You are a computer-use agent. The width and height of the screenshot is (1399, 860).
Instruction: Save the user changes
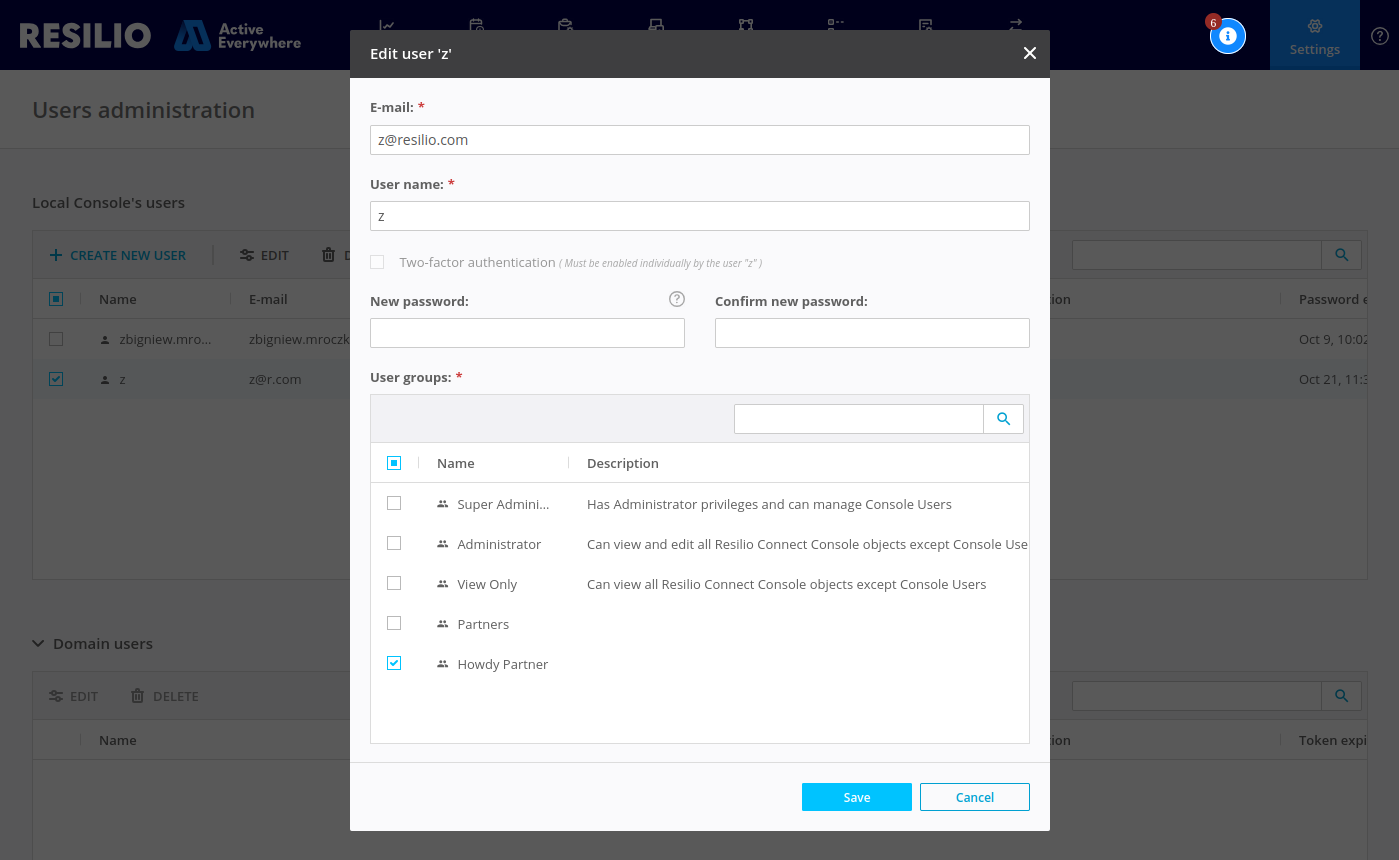856,797
